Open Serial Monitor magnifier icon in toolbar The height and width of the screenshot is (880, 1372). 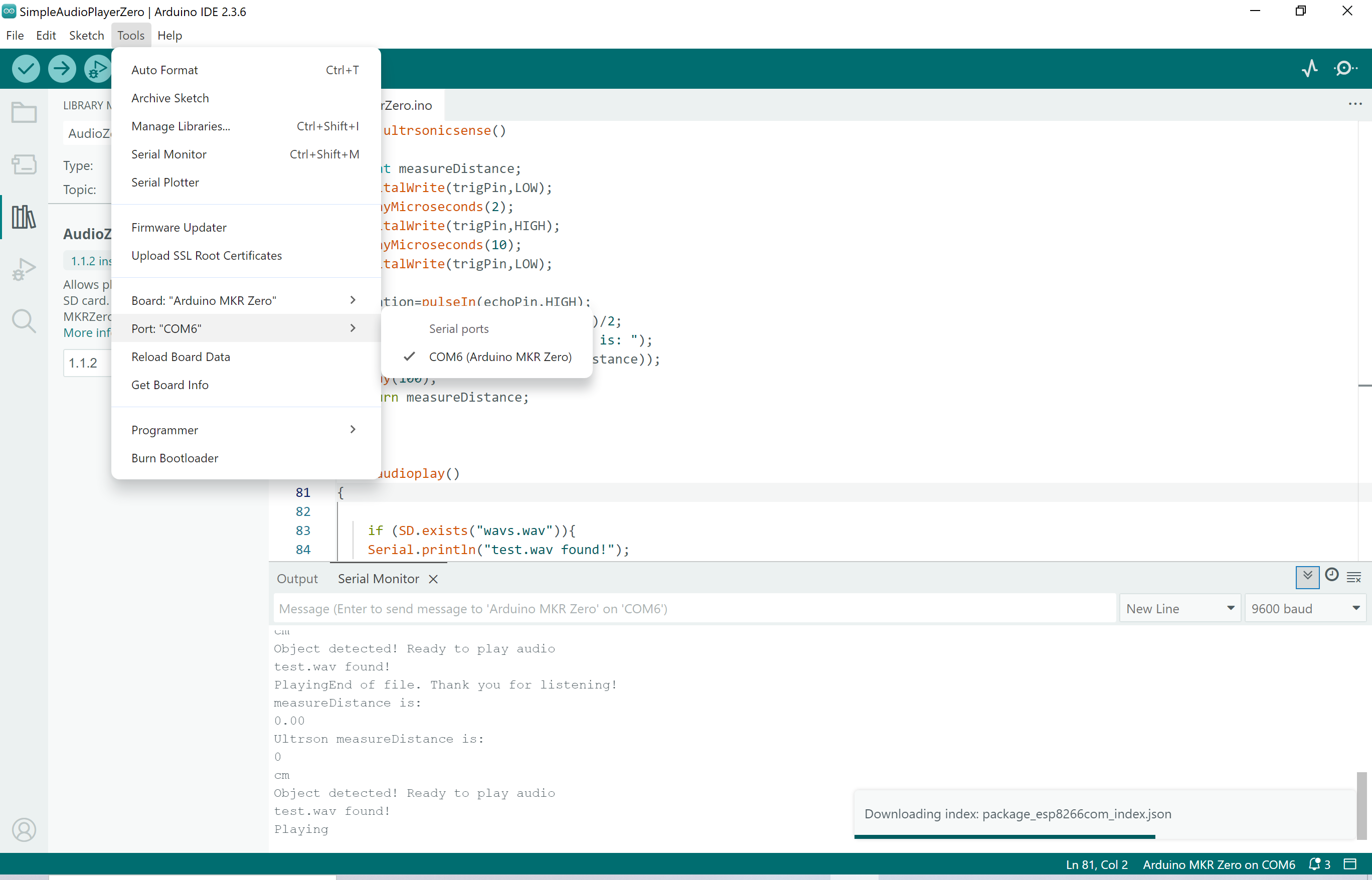coord(1345,69)
